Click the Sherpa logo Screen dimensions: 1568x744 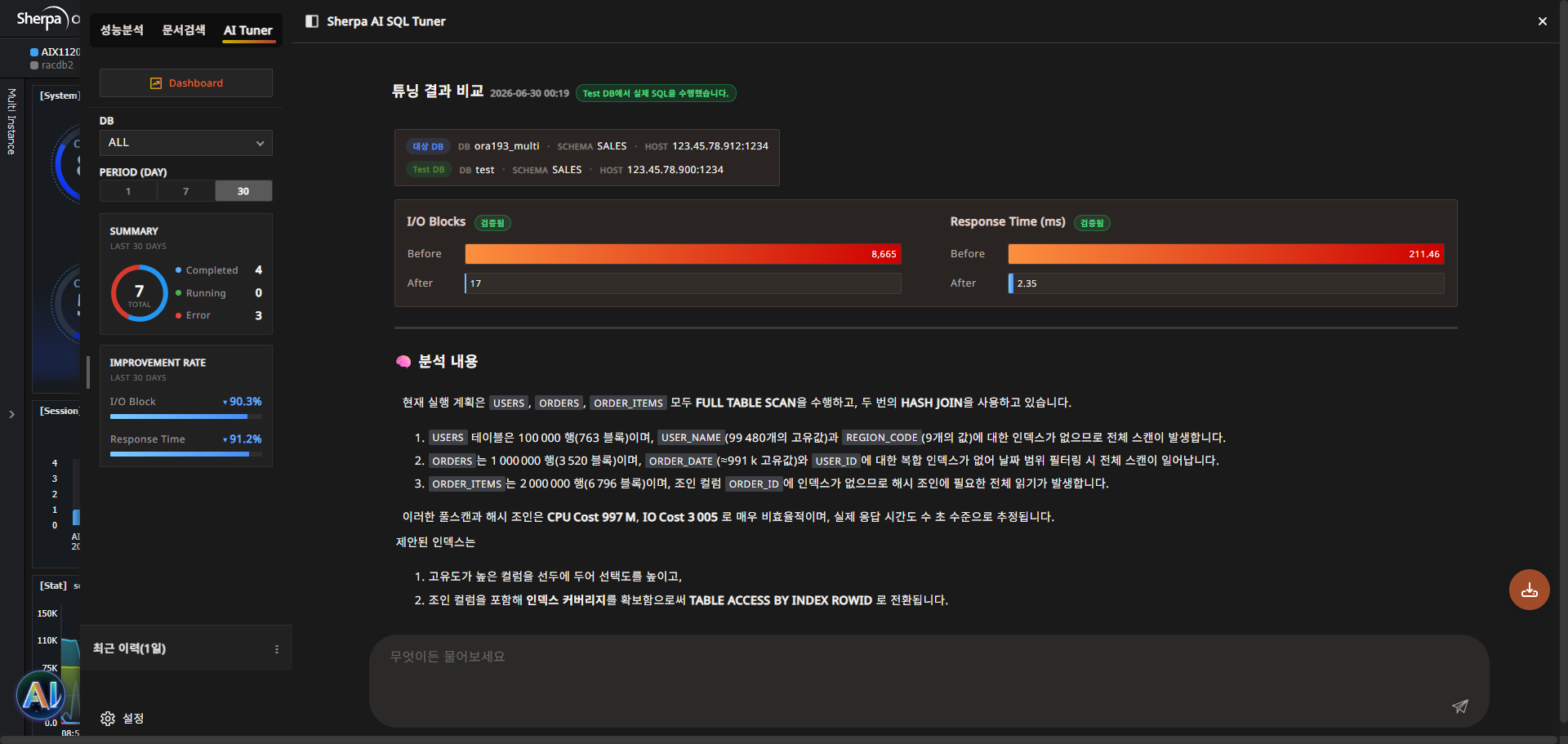[x=43, y=19]
